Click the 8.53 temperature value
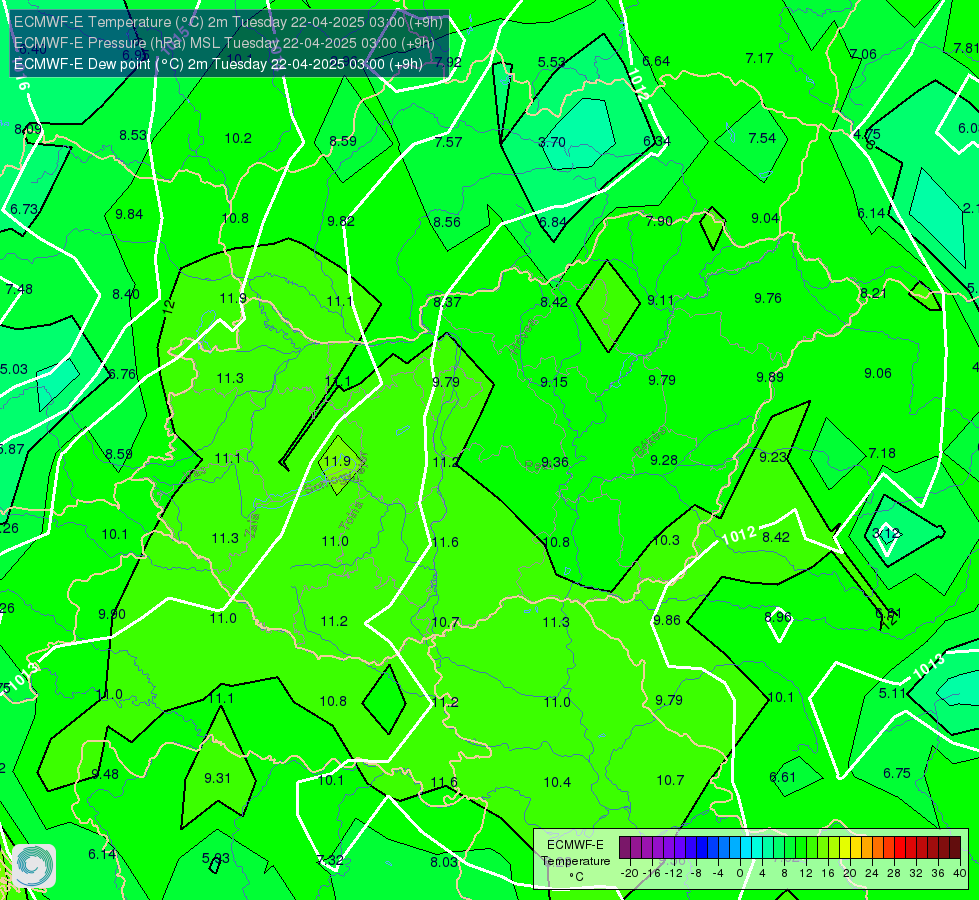Image resolution: width=979 pixels, height=900 pixels. point(133,135)
